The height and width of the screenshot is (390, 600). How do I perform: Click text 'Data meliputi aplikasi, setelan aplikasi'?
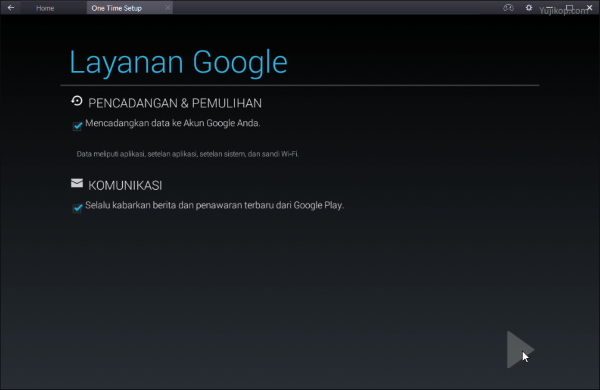pyautogui.click(x=137, y=154)
